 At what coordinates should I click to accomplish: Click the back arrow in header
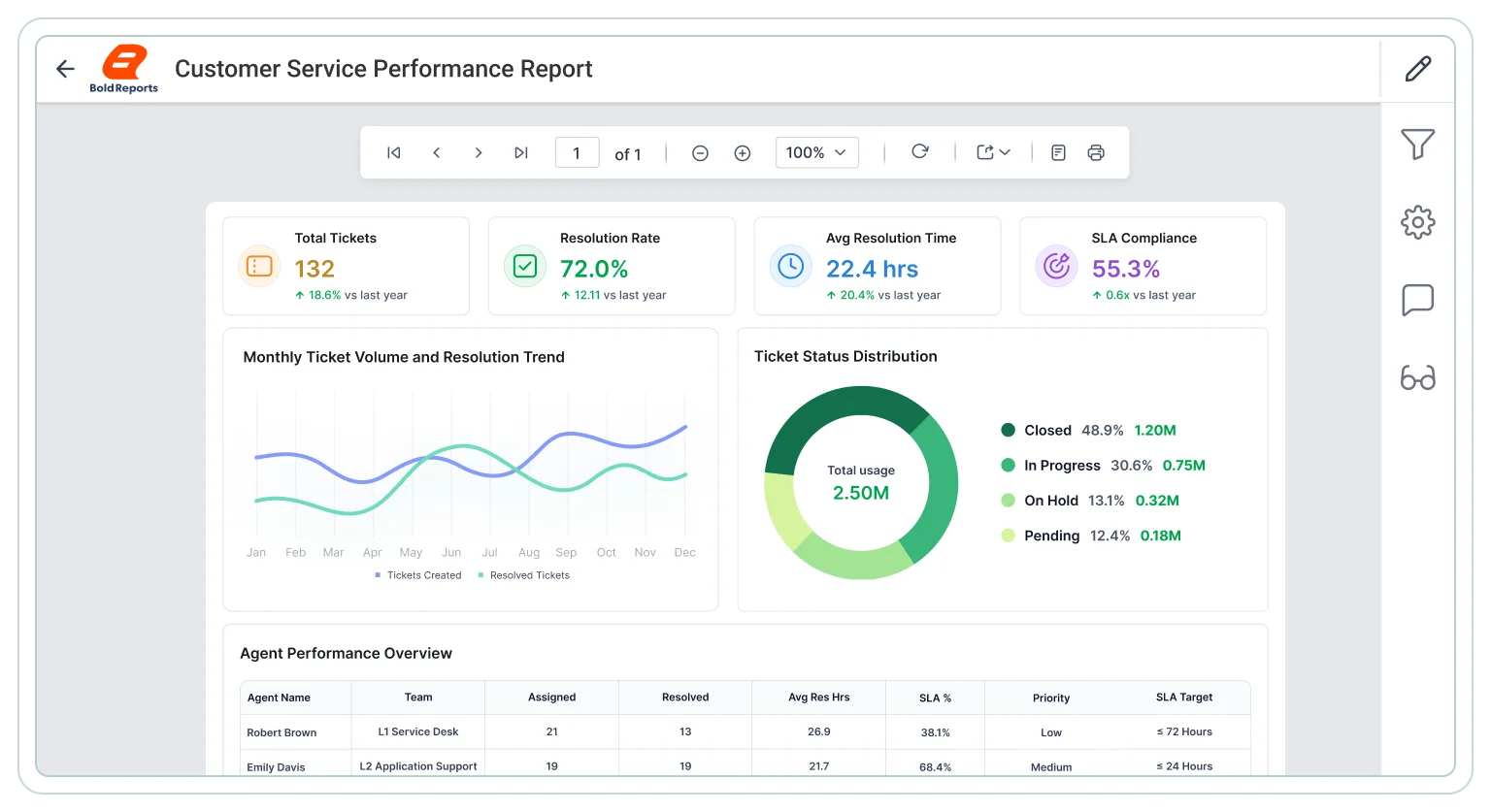(65, 69)
